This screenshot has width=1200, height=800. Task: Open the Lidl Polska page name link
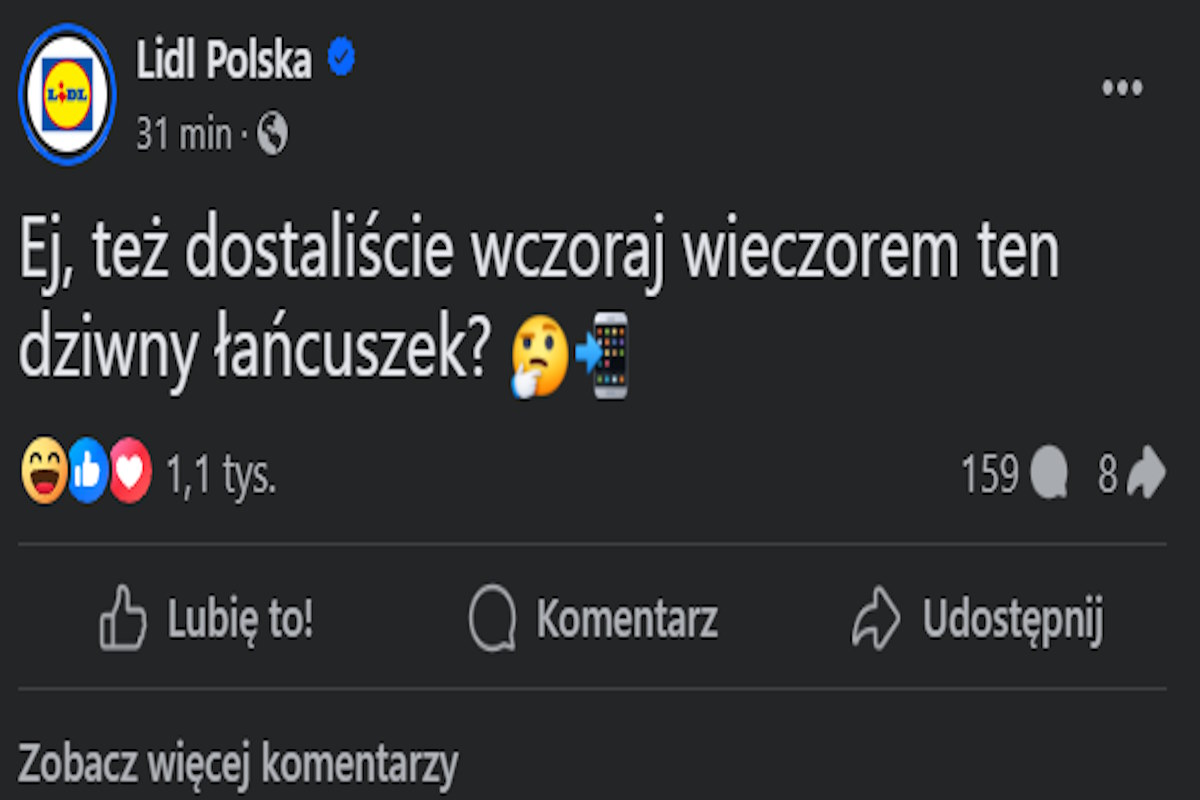click(x=224, y=62)
